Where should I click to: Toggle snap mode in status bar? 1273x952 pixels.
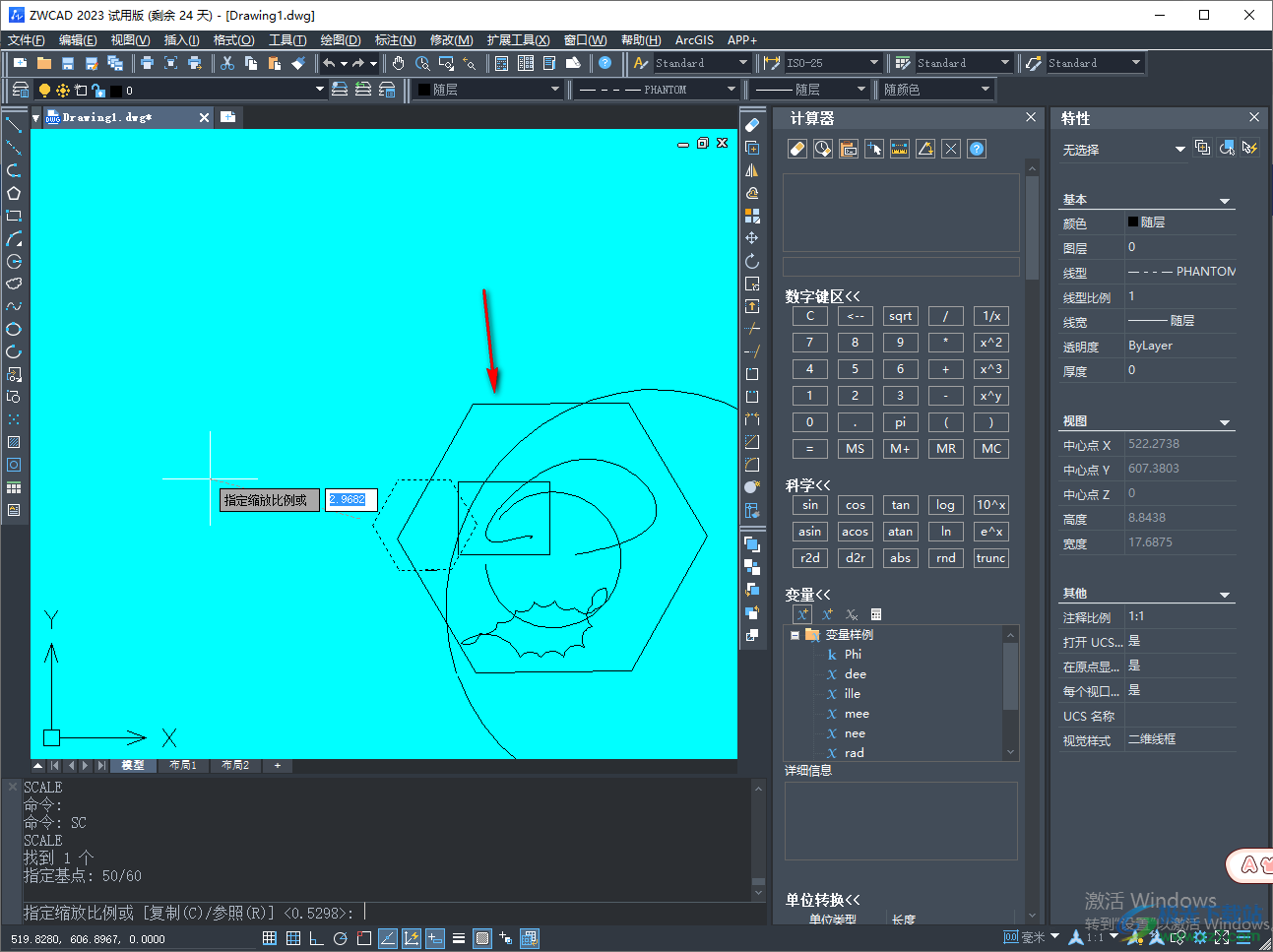(x=269, y=938)
